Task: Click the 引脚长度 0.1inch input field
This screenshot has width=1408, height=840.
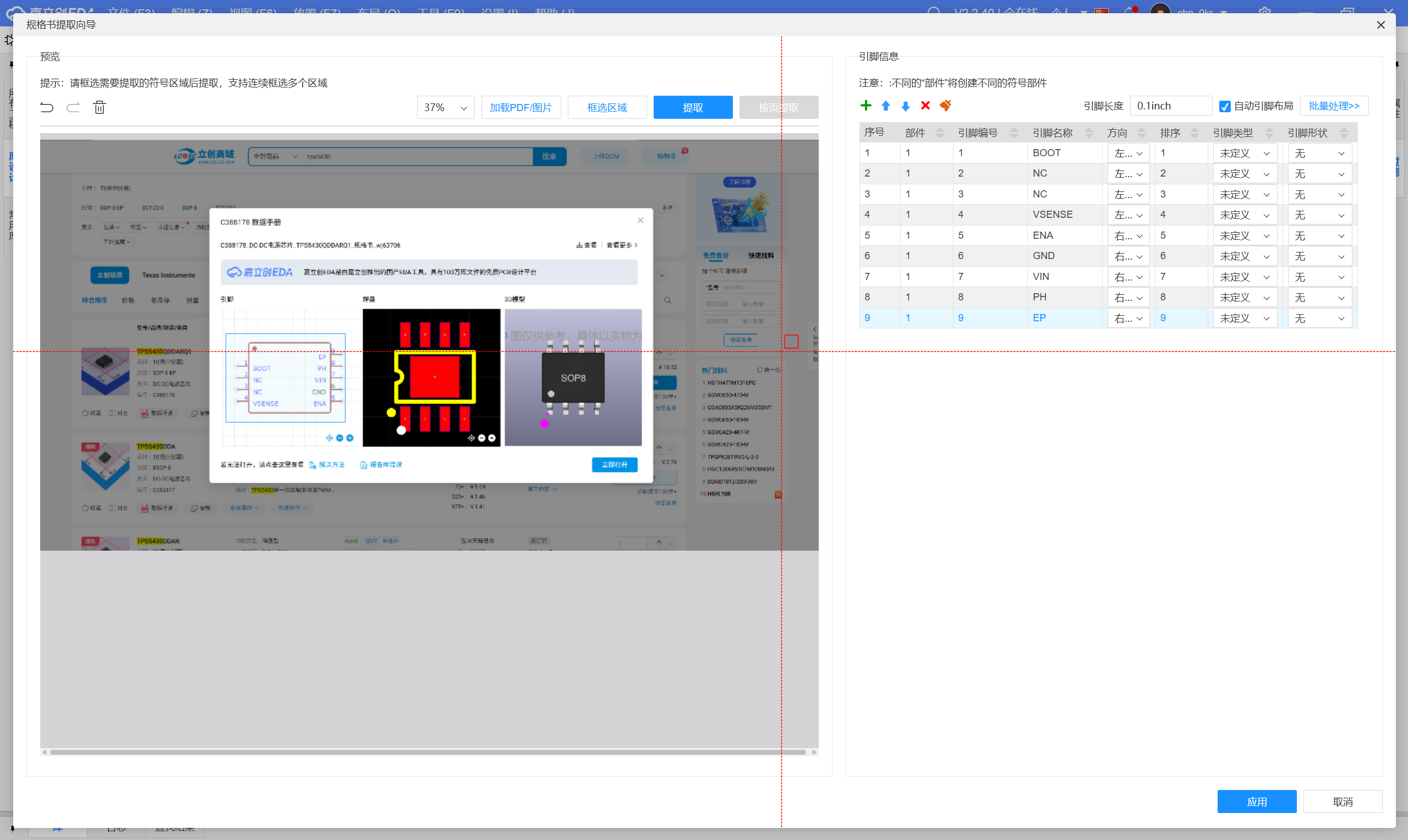Action: (1170, 106)
